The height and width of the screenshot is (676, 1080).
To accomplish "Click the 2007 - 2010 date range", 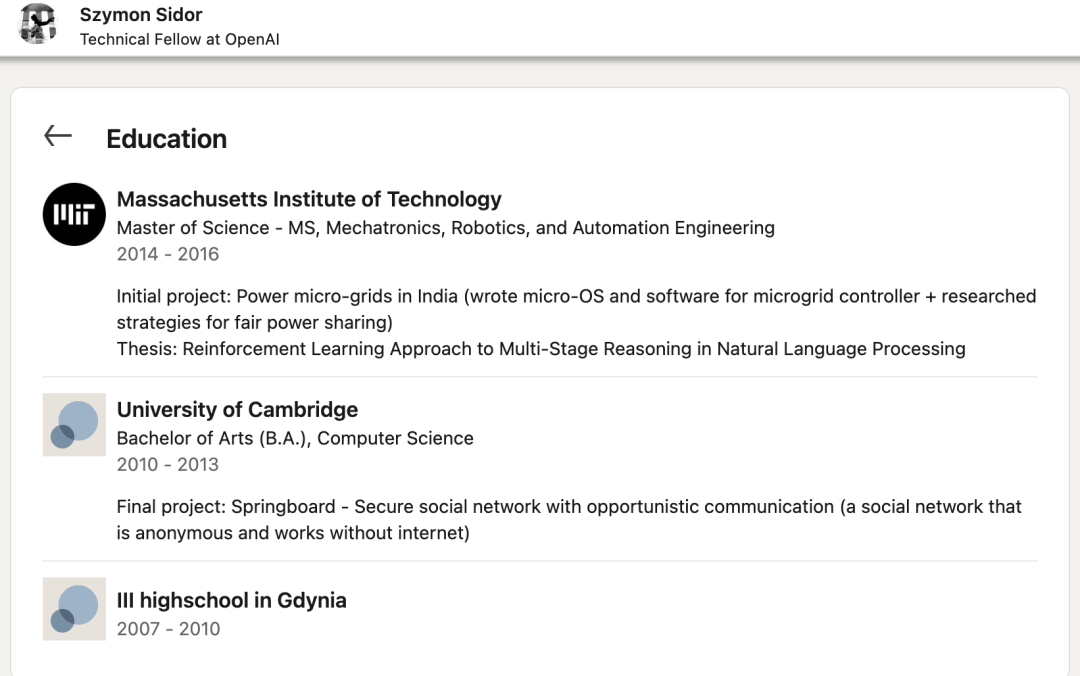I will point(167,629).
